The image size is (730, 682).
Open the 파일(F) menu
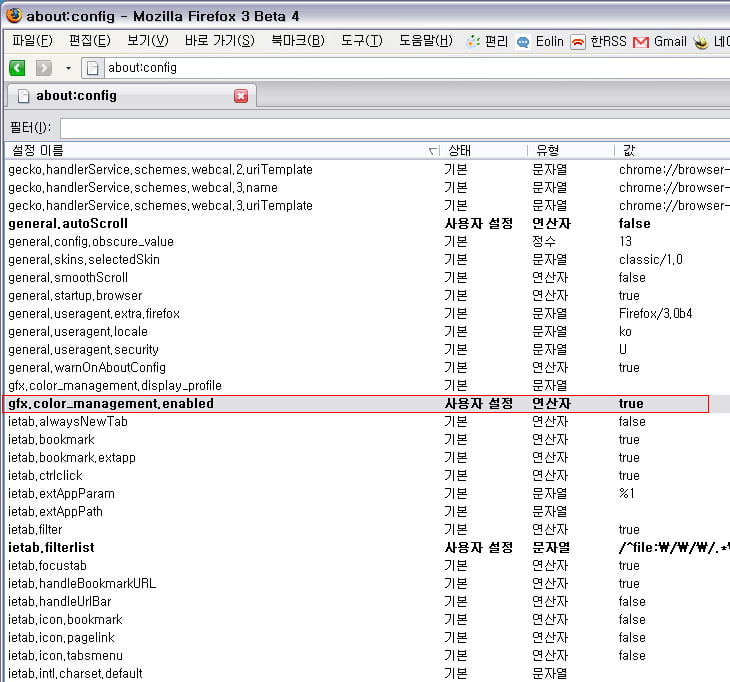click(x=32, y=41)
